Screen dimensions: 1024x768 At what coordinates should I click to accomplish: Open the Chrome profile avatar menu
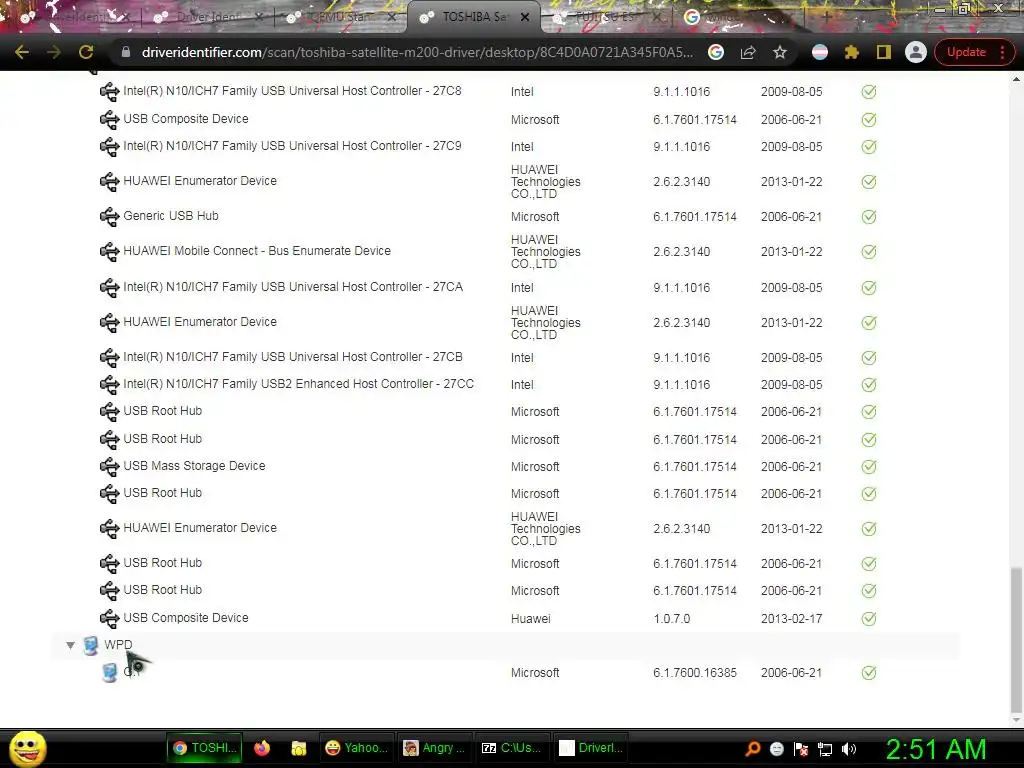[916, 52]
